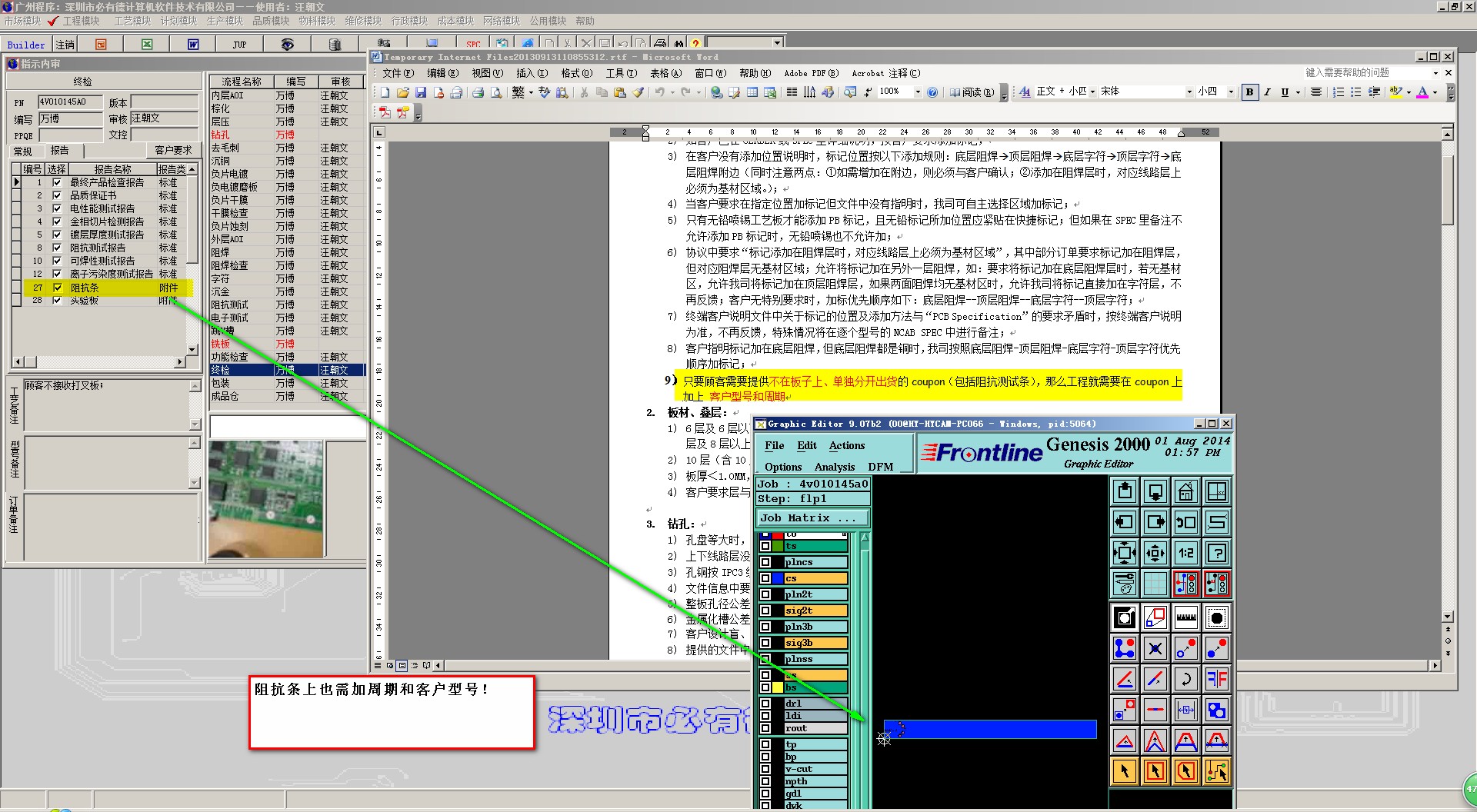Click the Builder button

tap(26, 45)
